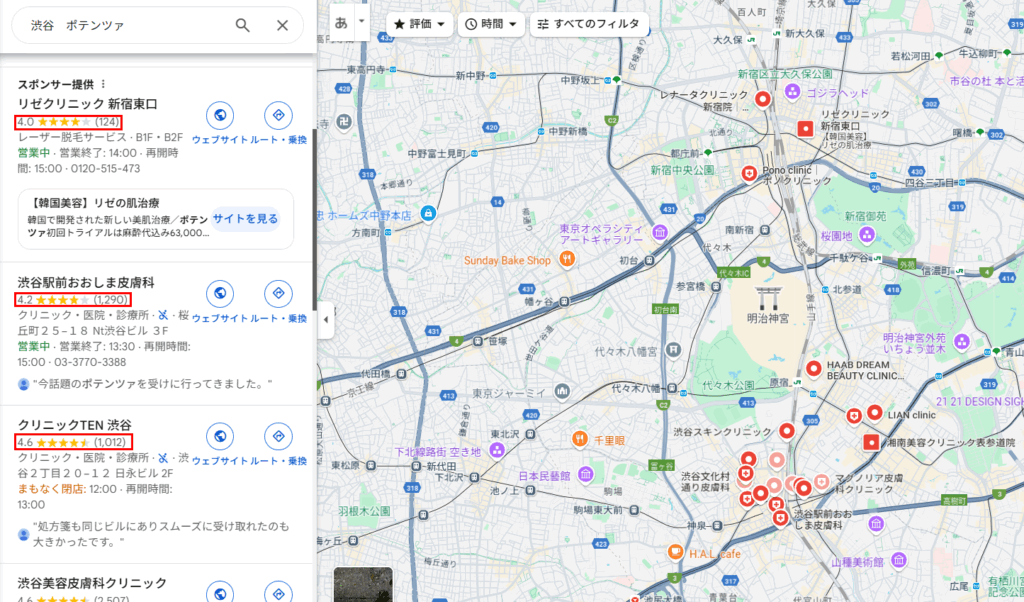The height and width of the screenshot is (602, 1024).
Task: Click the 4.2 rating with 1,290 reviews
Action: click(x=72, y=300)
